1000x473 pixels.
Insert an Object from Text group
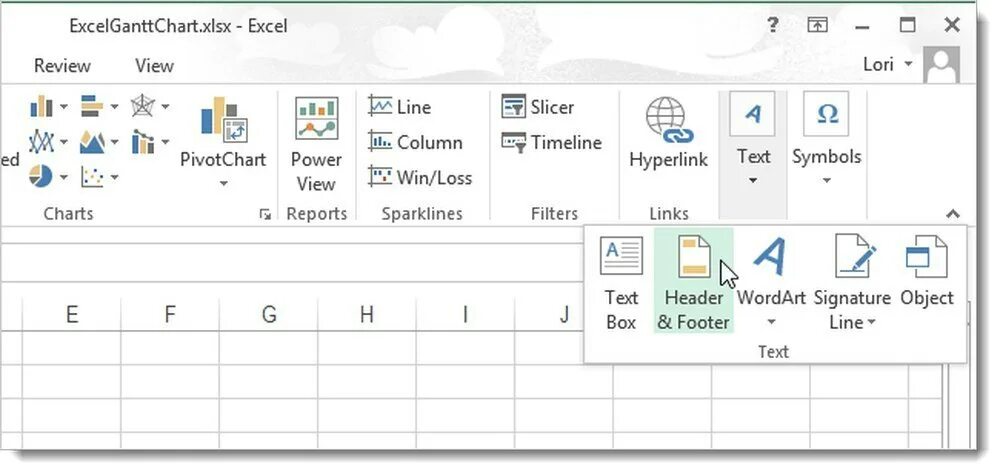pos(927,270)
